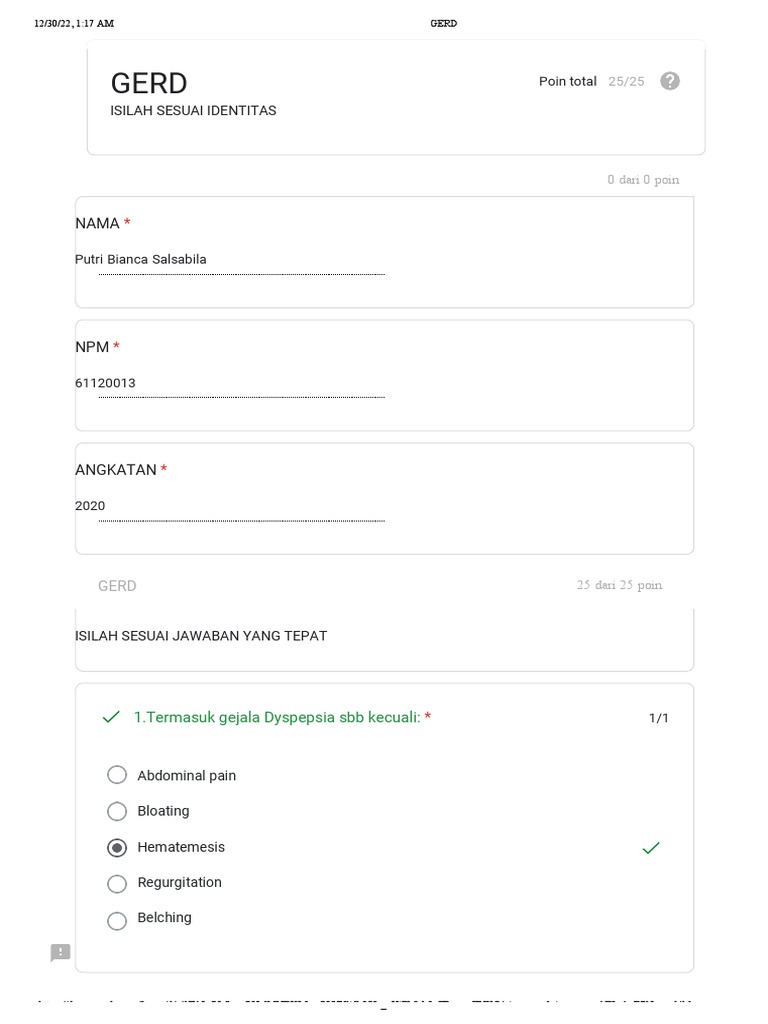
Task: Click the '25 dari 25 poin' text
Action: 619,585
